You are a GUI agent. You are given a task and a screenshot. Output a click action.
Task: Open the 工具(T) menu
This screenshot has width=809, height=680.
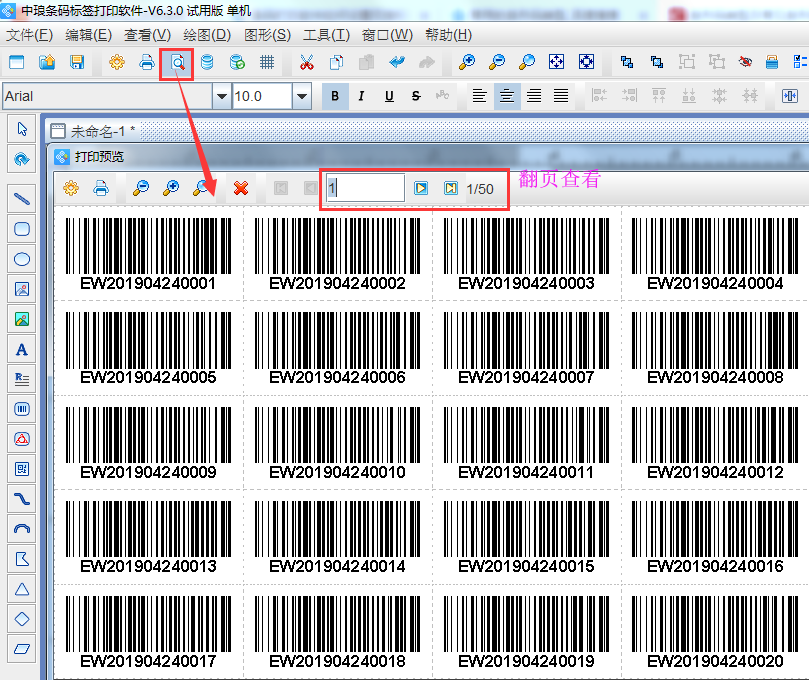pyautogui.click(x=326, y=35)
